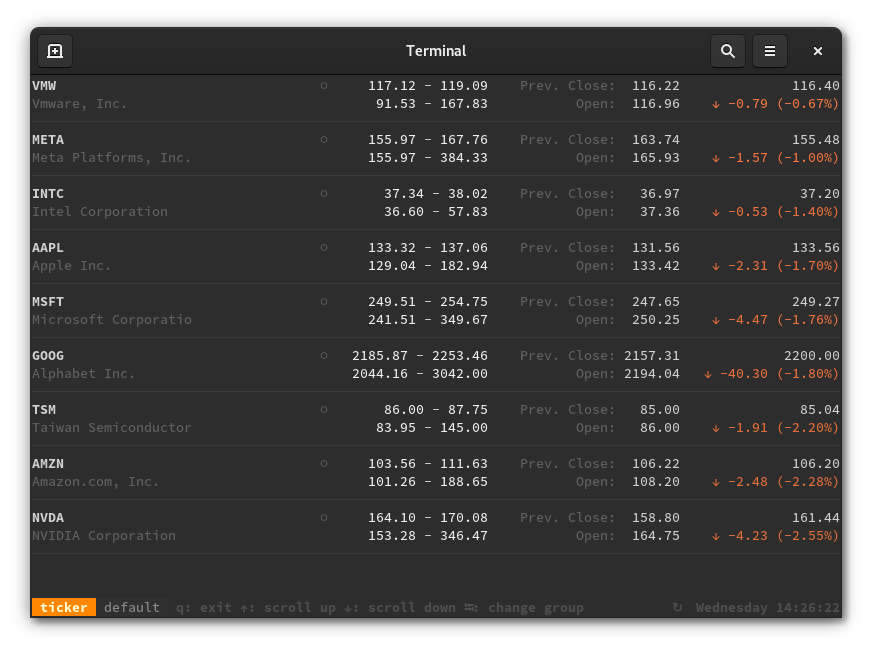Open the hamburger menu
This screenshot has width=876, height=655.
[770, 51]
